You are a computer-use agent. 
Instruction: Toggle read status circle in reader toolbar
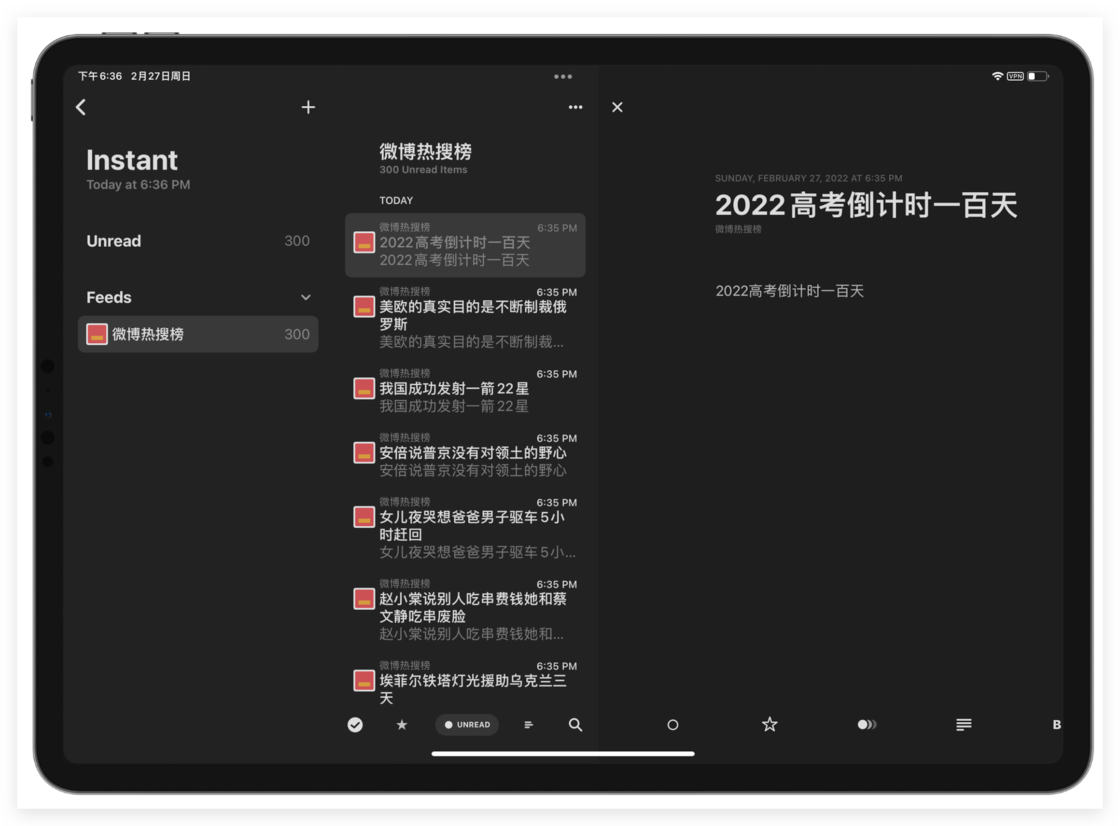tap(672, 725)
